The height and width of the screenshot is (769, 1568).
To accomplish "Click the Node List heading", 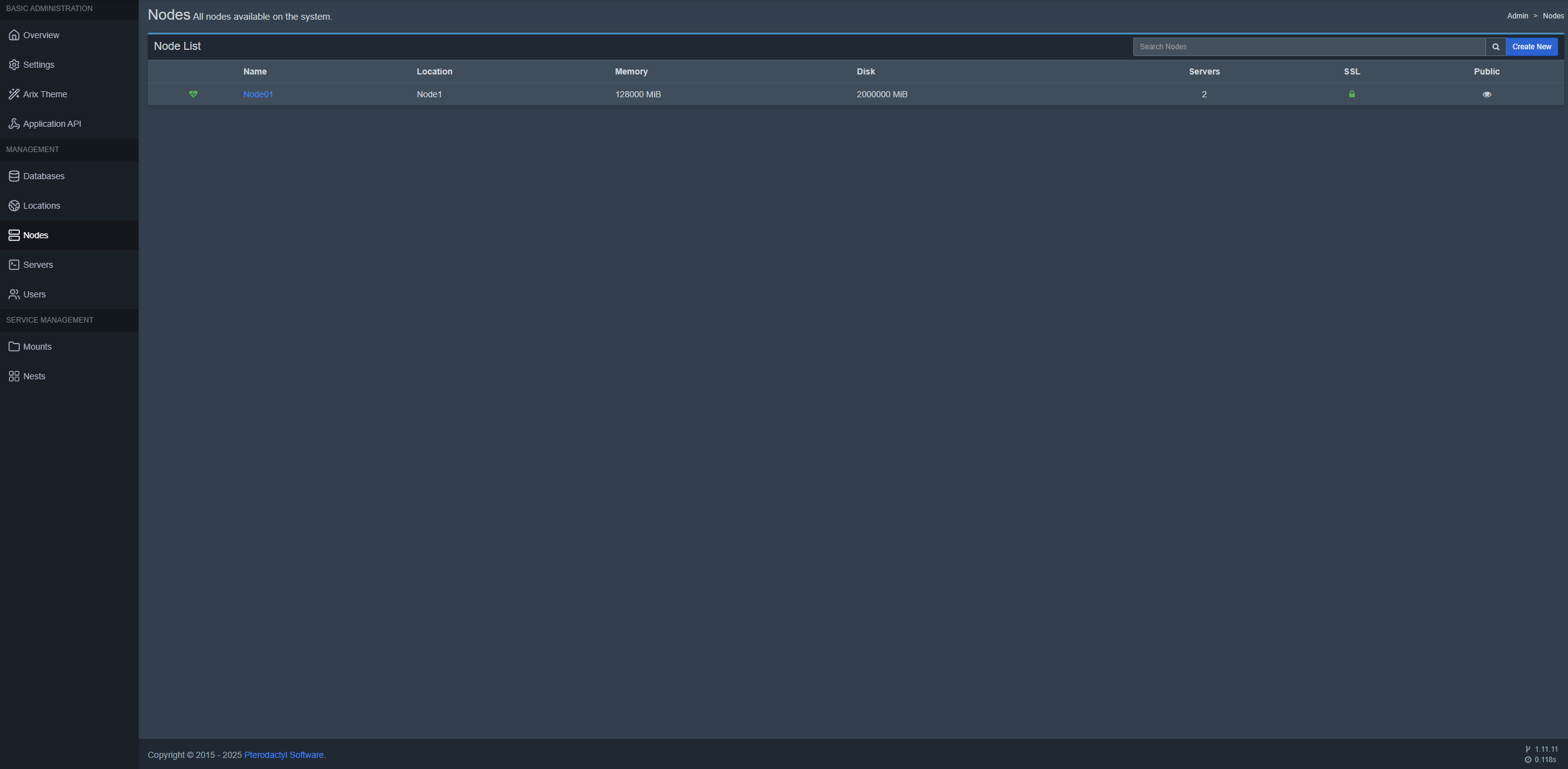I will click(x=177, y=46).
